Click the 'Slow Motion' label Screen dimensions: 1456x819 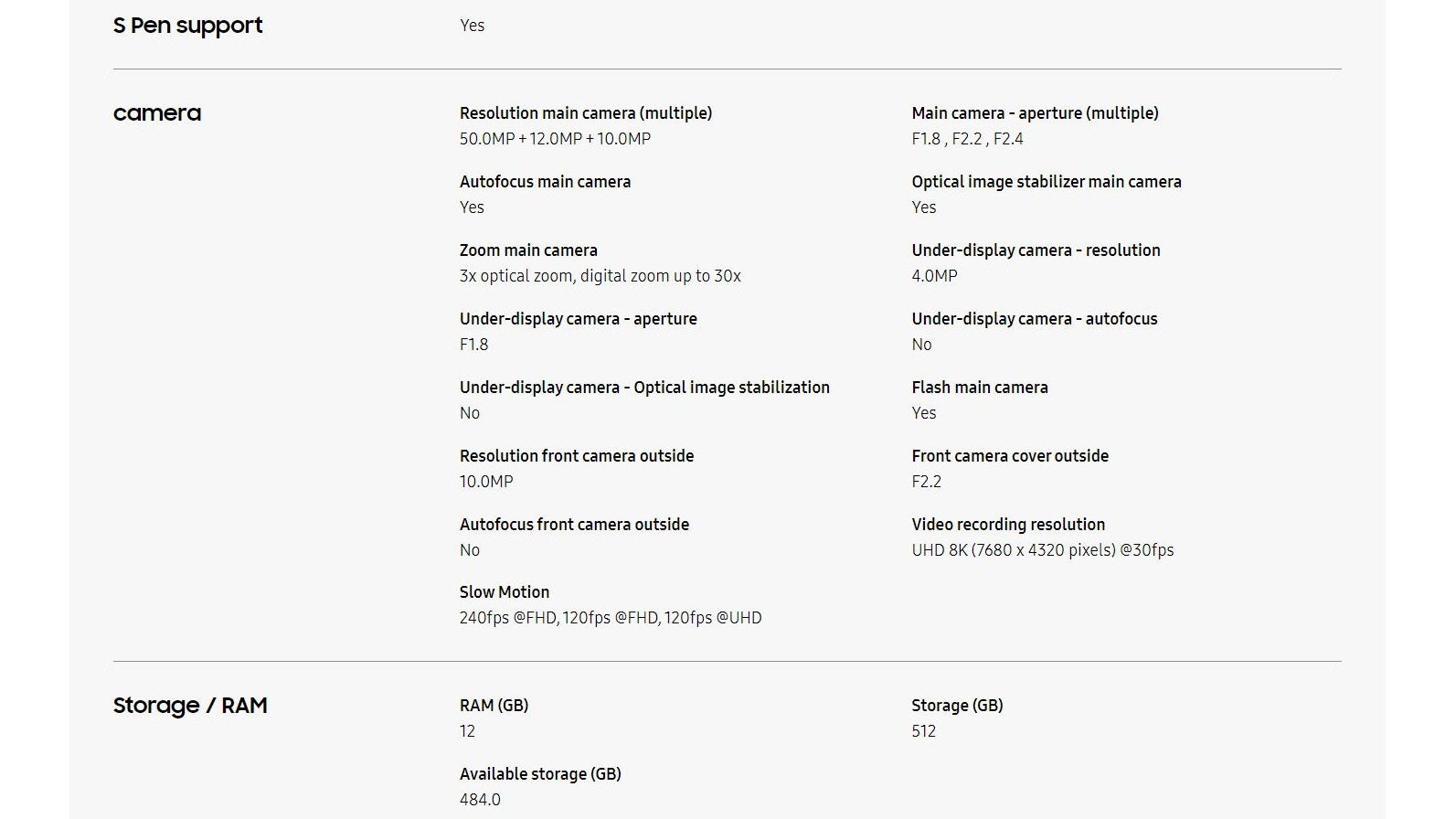(504, 592)
